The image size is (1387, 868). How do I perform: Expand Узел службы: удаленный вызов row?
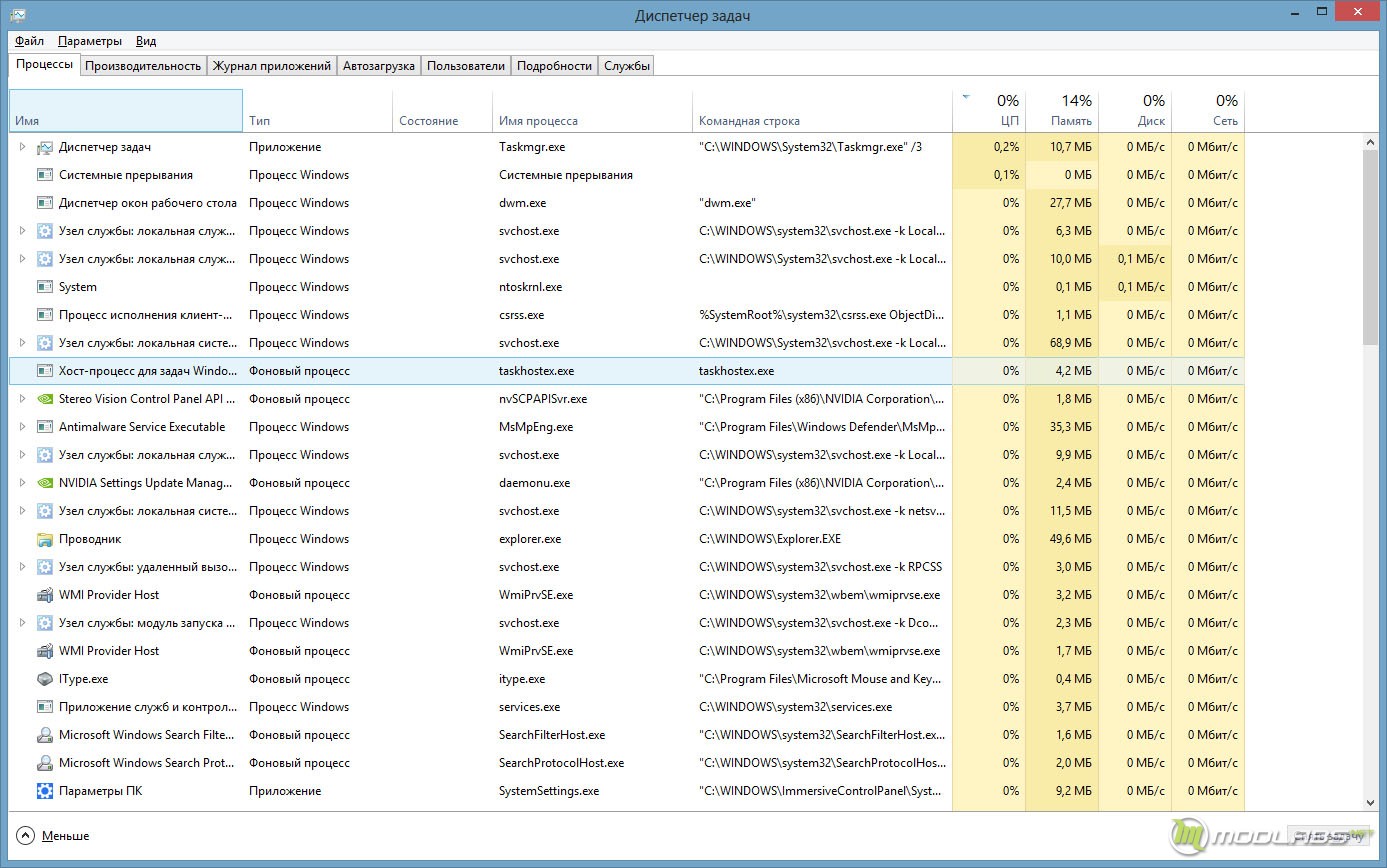pos(23,567)
